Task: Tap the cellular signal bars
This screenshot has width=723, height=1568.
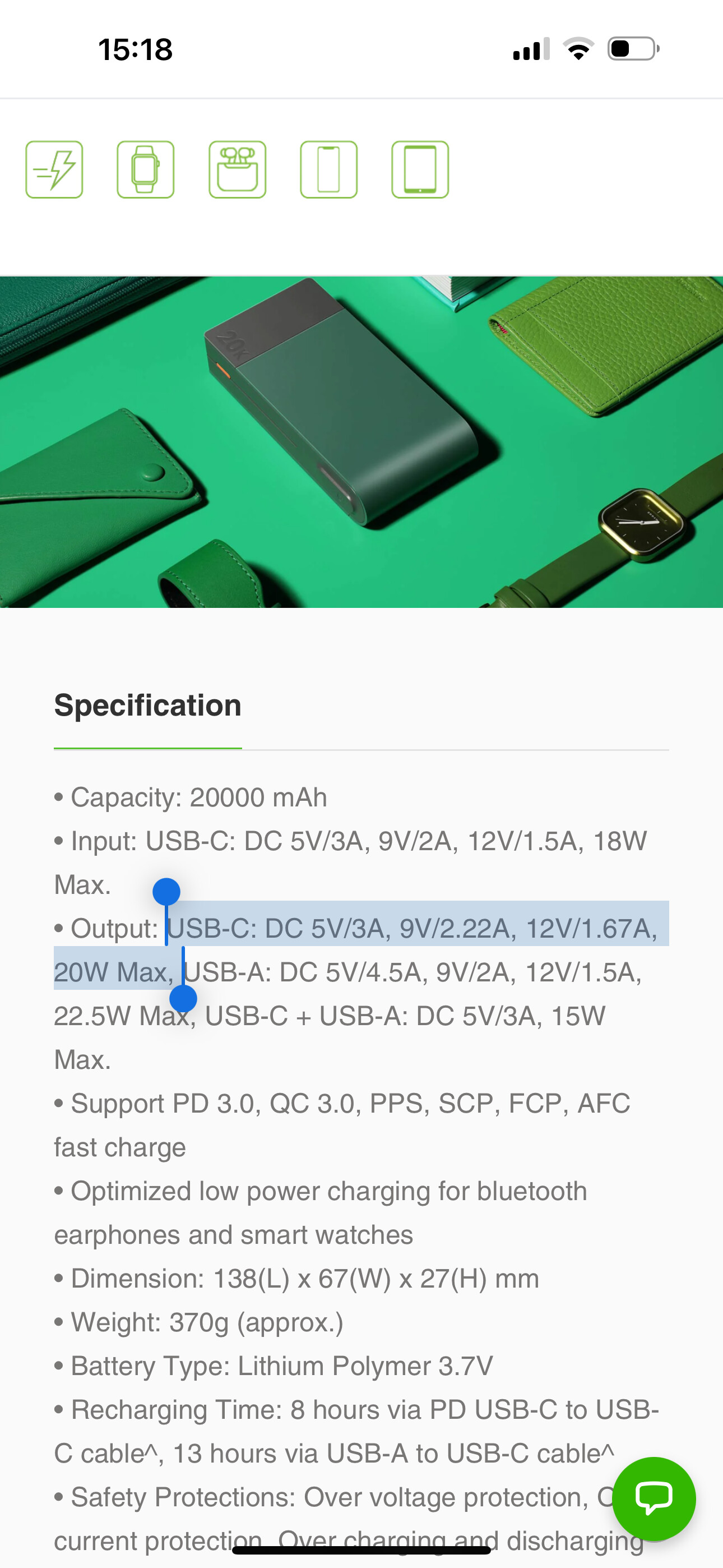Action: (x=531, y=49)
